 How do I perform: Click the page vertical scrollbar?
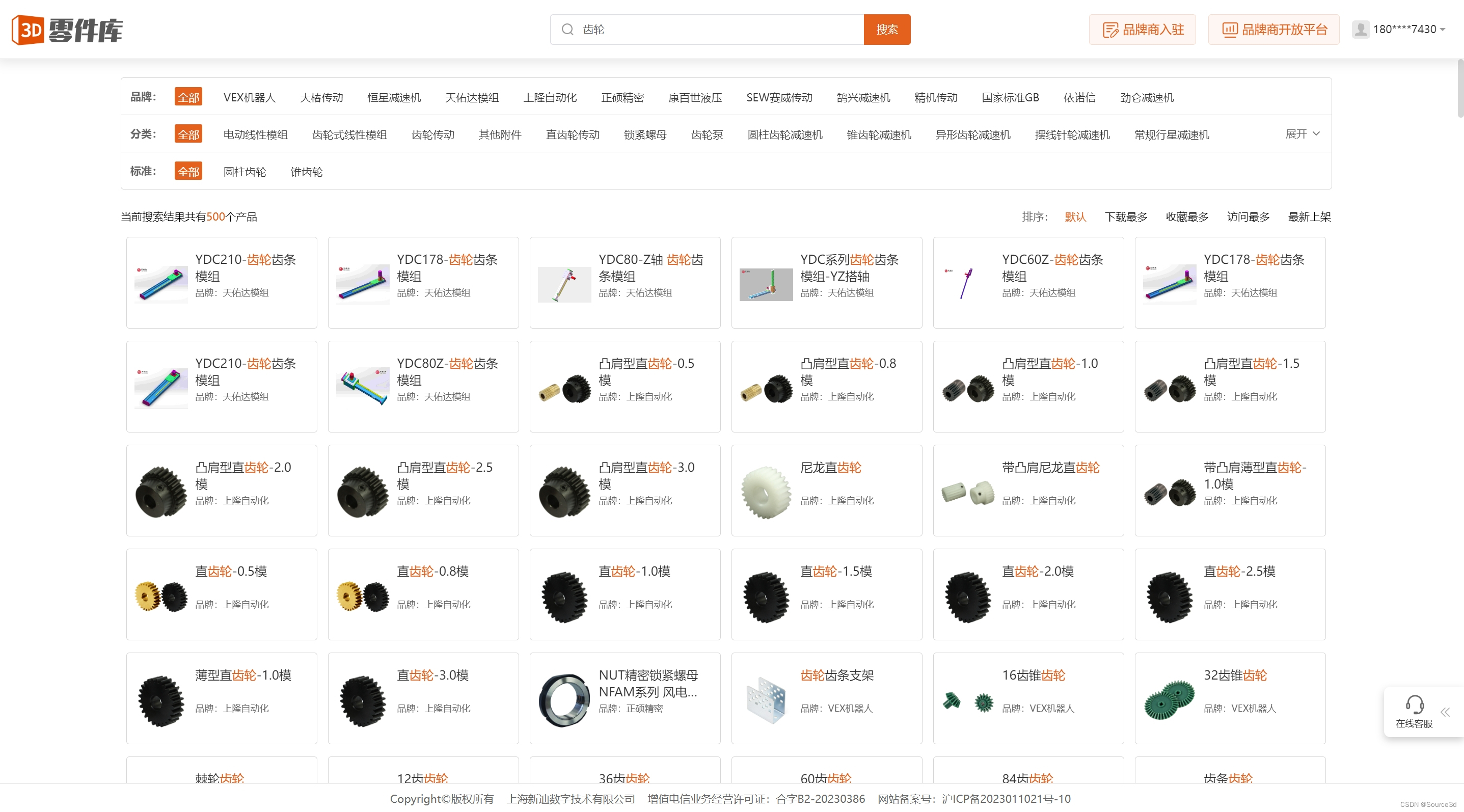[1459, 88]
